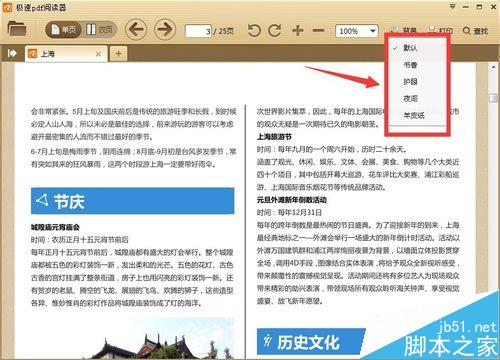500x360 pixels.
Task: Click the app logo in title bar
Action: [x=7, y=7]
